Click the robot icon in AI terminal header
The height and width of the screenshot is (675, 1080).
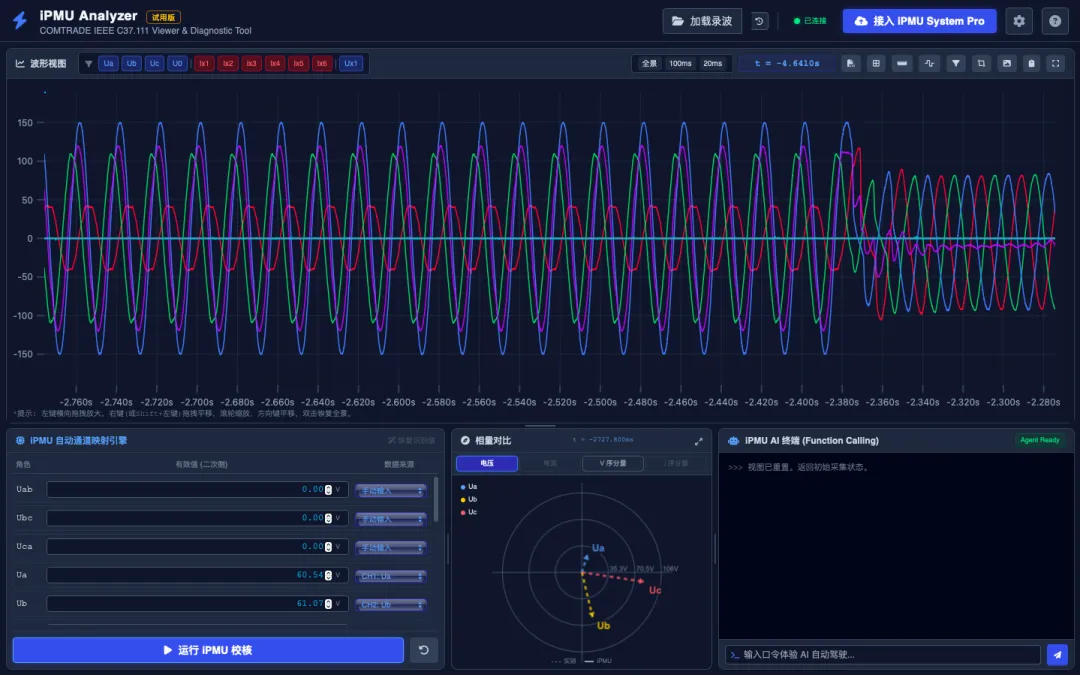point(734,441)
